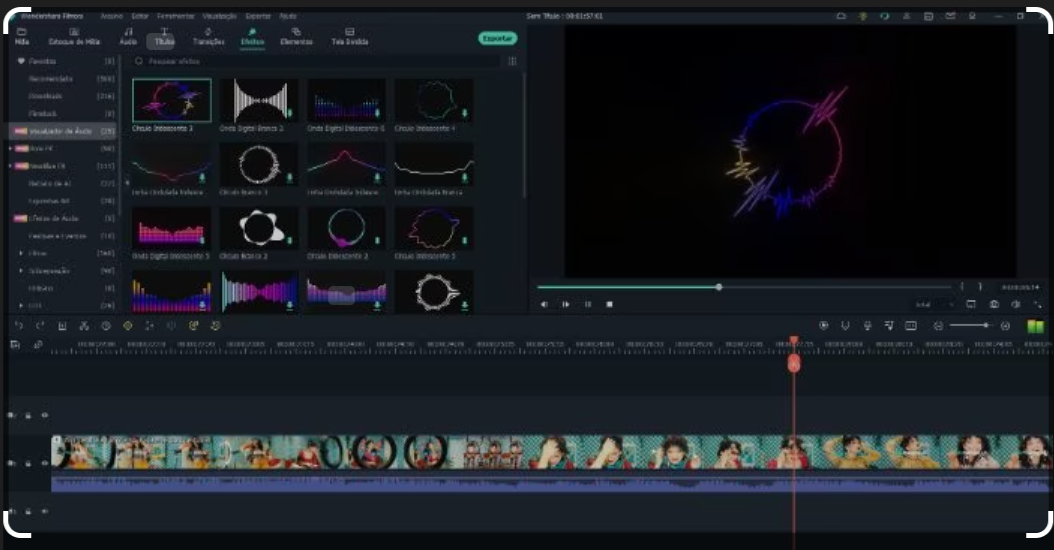
Task: Click the green Exportar button
Action: point(497,38)
